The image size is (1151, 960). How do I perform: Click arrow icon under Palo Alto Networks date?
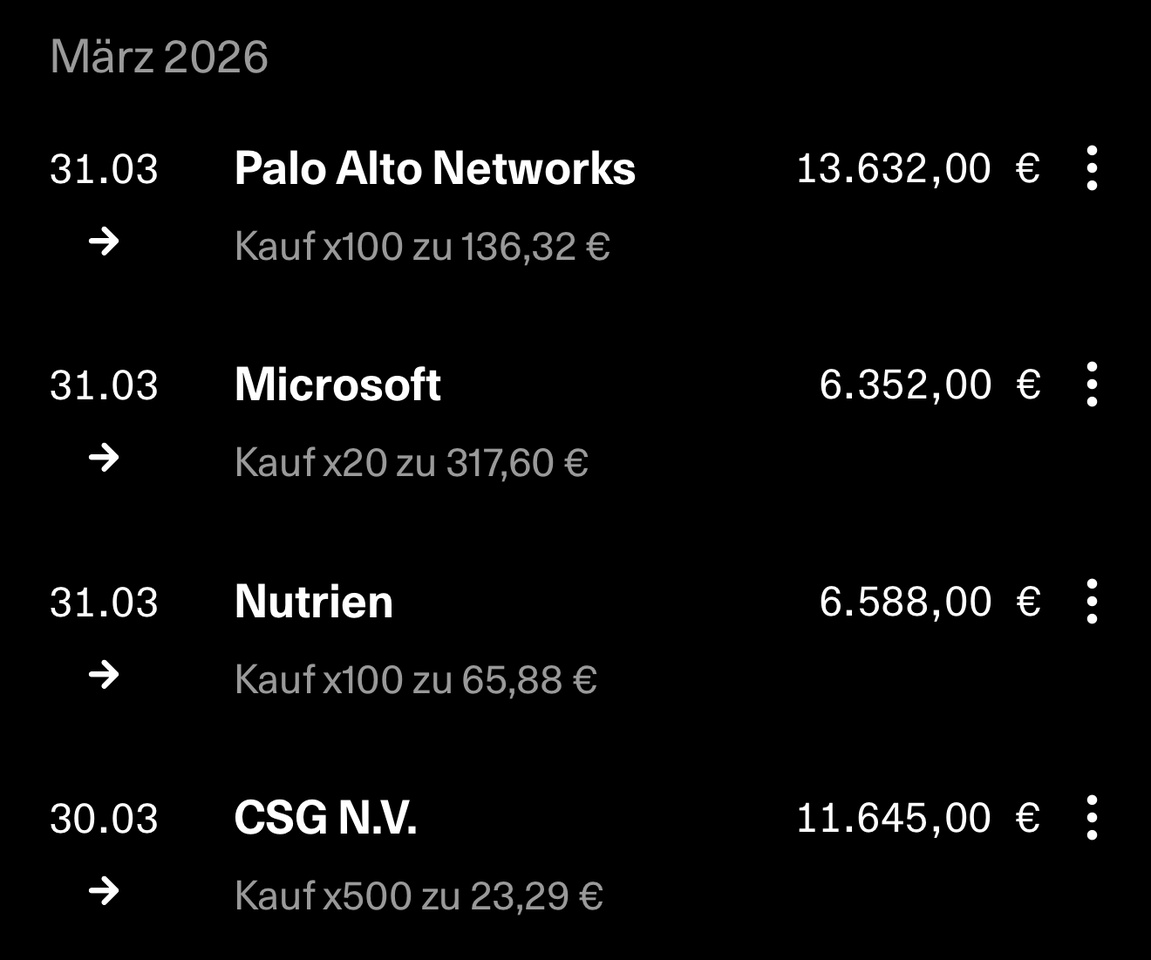pyautogui.click(x=104, y=242)
